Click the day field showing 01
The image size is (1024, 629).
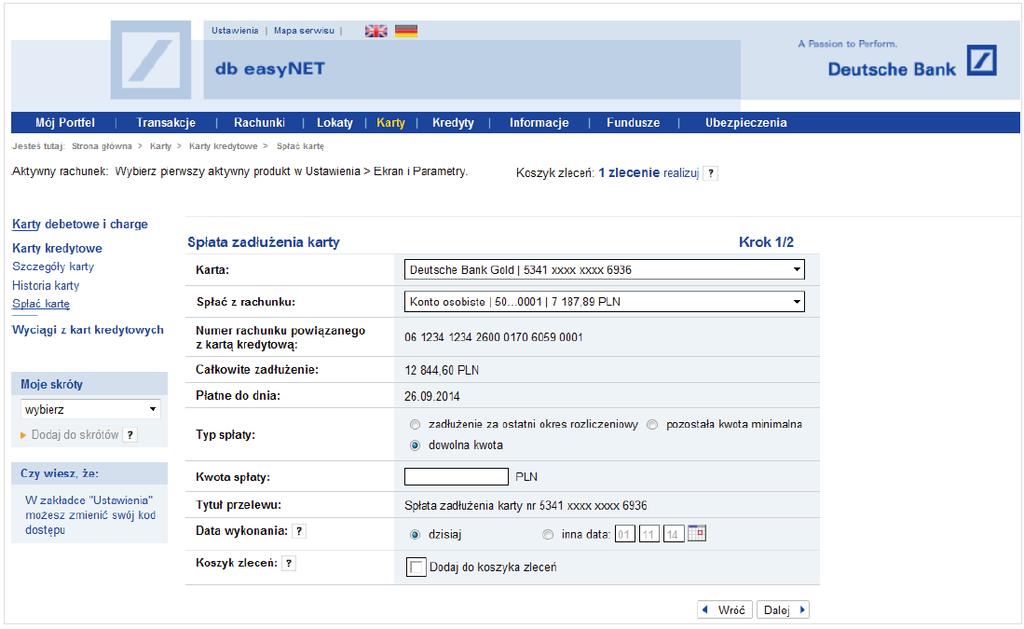pyautogui.click(x=625, y=534)
